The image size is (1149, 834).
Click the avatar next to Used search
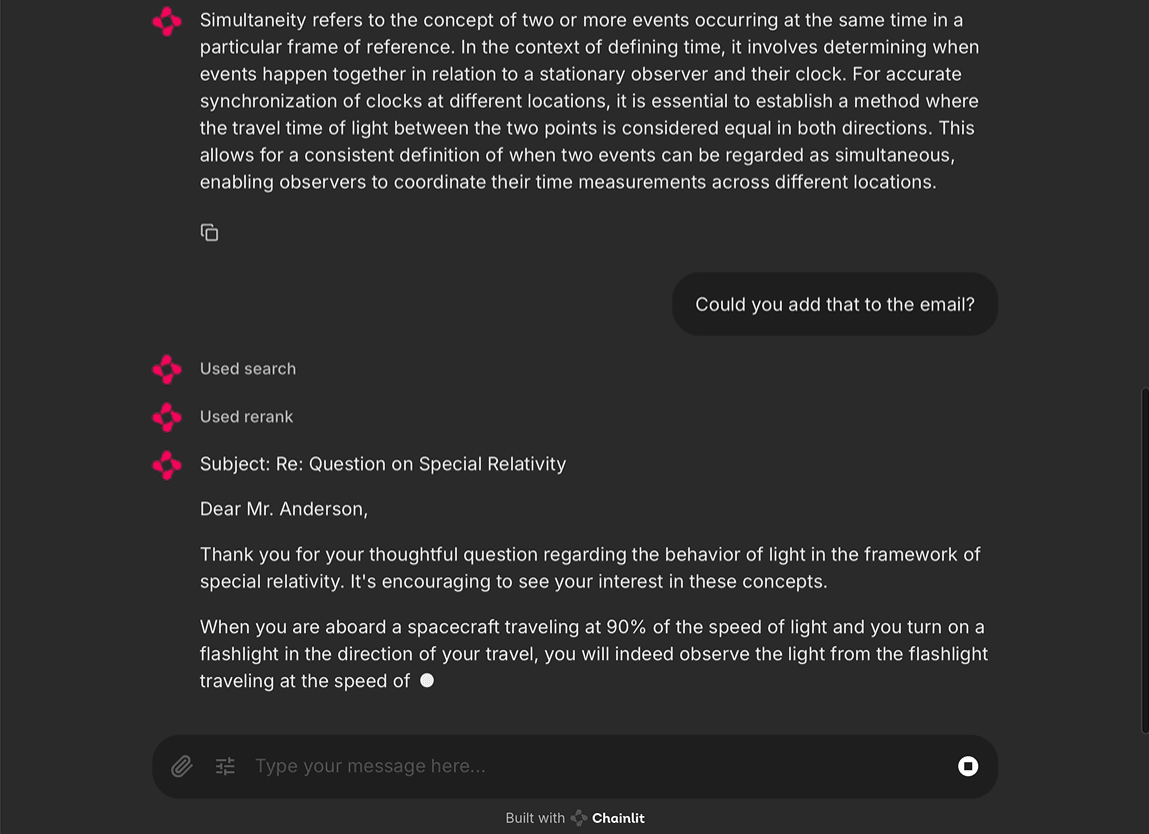pyautogui.click(x=167, y=369)
